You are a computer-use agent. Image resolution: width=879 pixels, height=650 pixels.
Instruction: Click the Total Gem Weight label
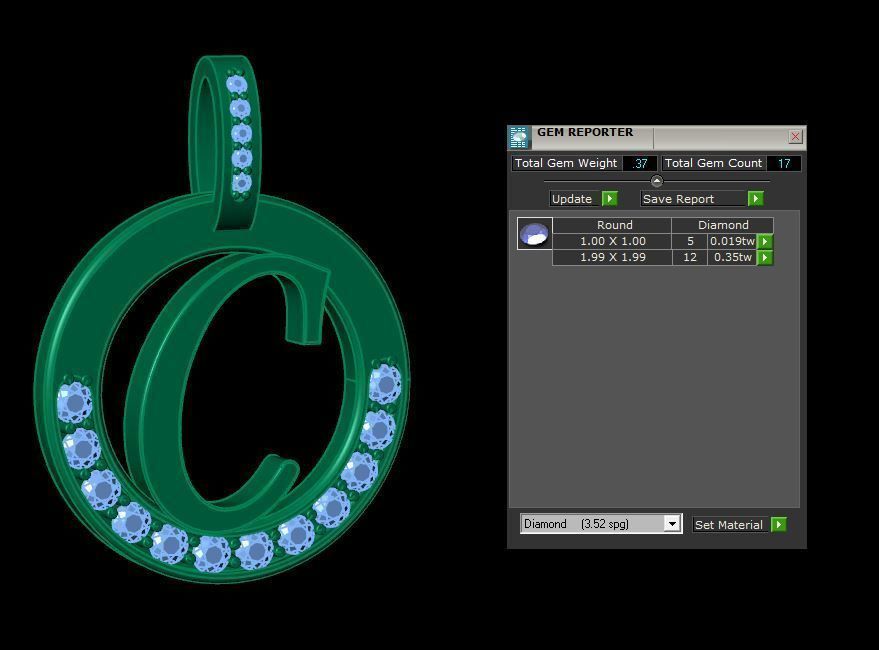click(x=566, y=163)
